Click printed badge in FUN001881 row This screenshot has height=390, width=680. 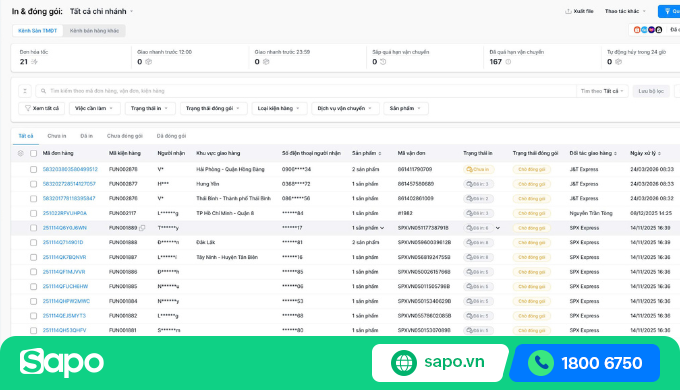click(478, 330)
